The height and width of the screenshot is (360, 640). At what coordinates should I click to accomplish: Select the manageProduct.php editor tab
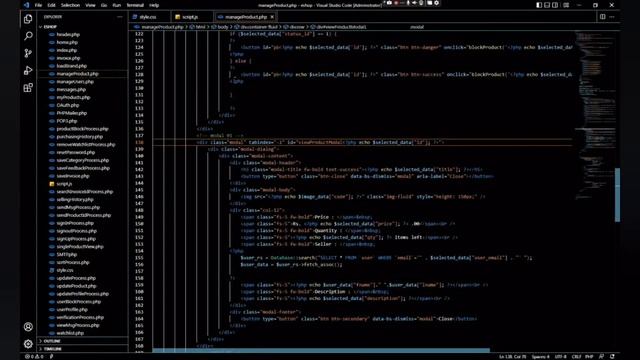246,17
